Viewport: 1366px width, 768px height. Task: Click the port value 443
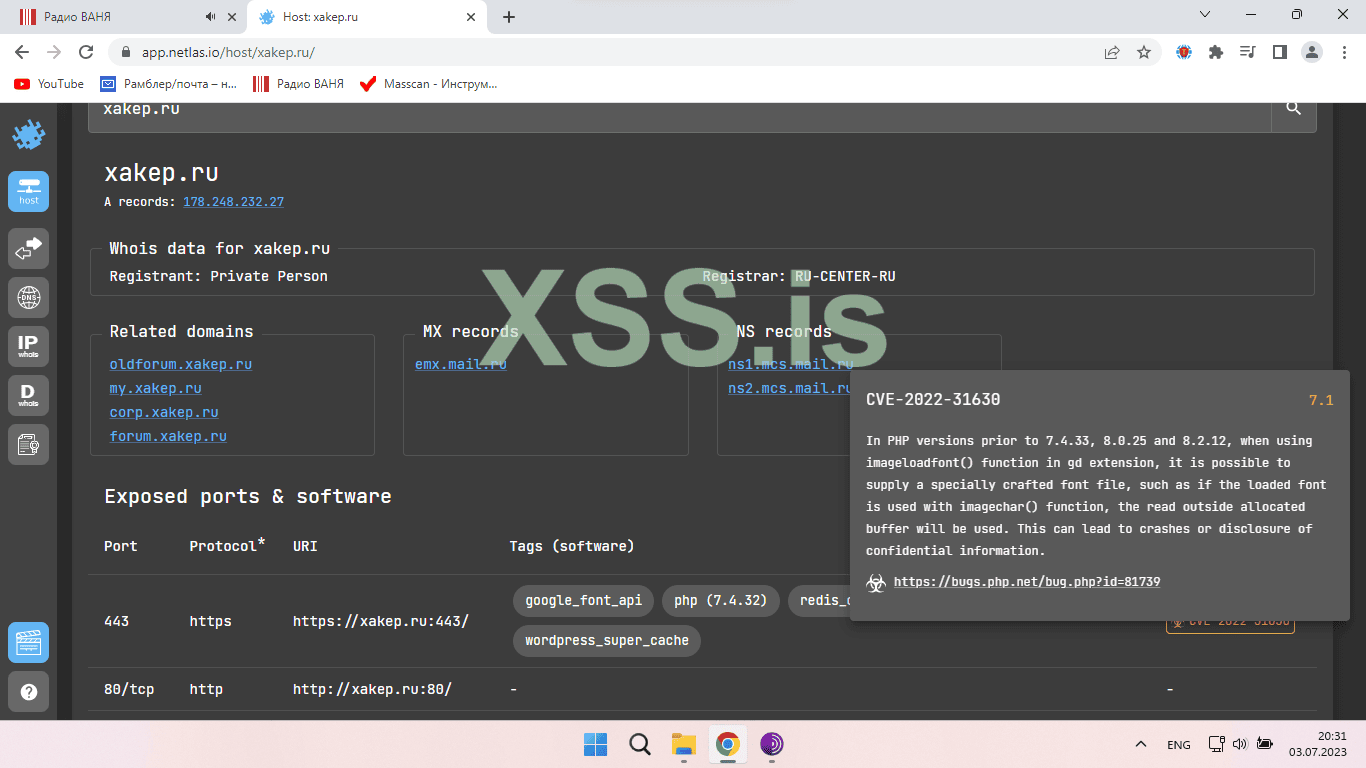point(117,621)
